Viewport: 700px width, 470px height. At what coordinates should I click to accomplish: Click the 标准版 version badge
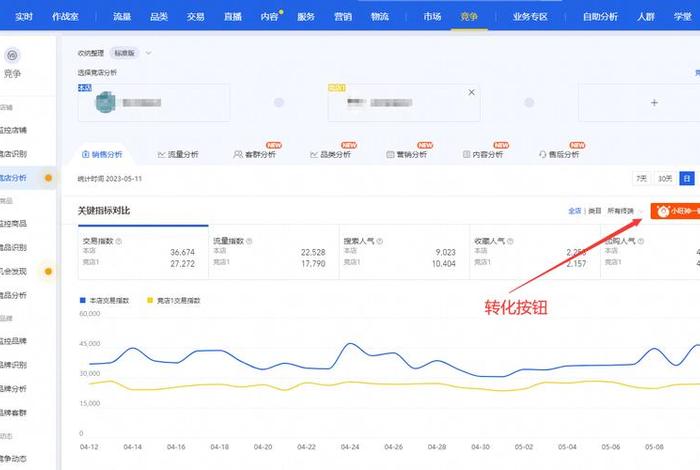click(124, 53)
